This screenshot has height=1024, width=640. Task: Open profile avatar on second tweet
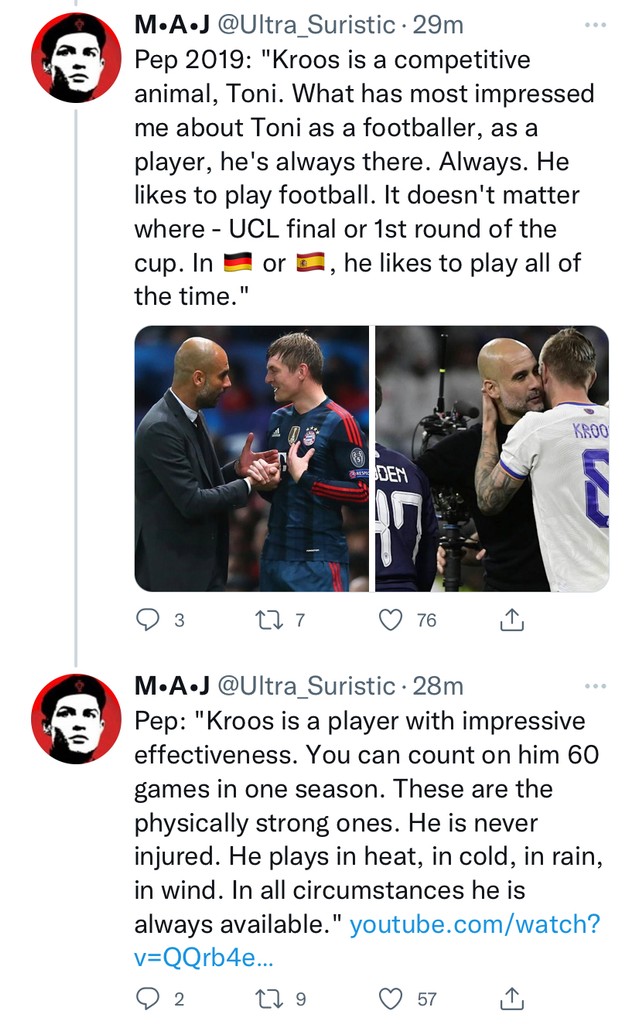[x=76, y=718]
